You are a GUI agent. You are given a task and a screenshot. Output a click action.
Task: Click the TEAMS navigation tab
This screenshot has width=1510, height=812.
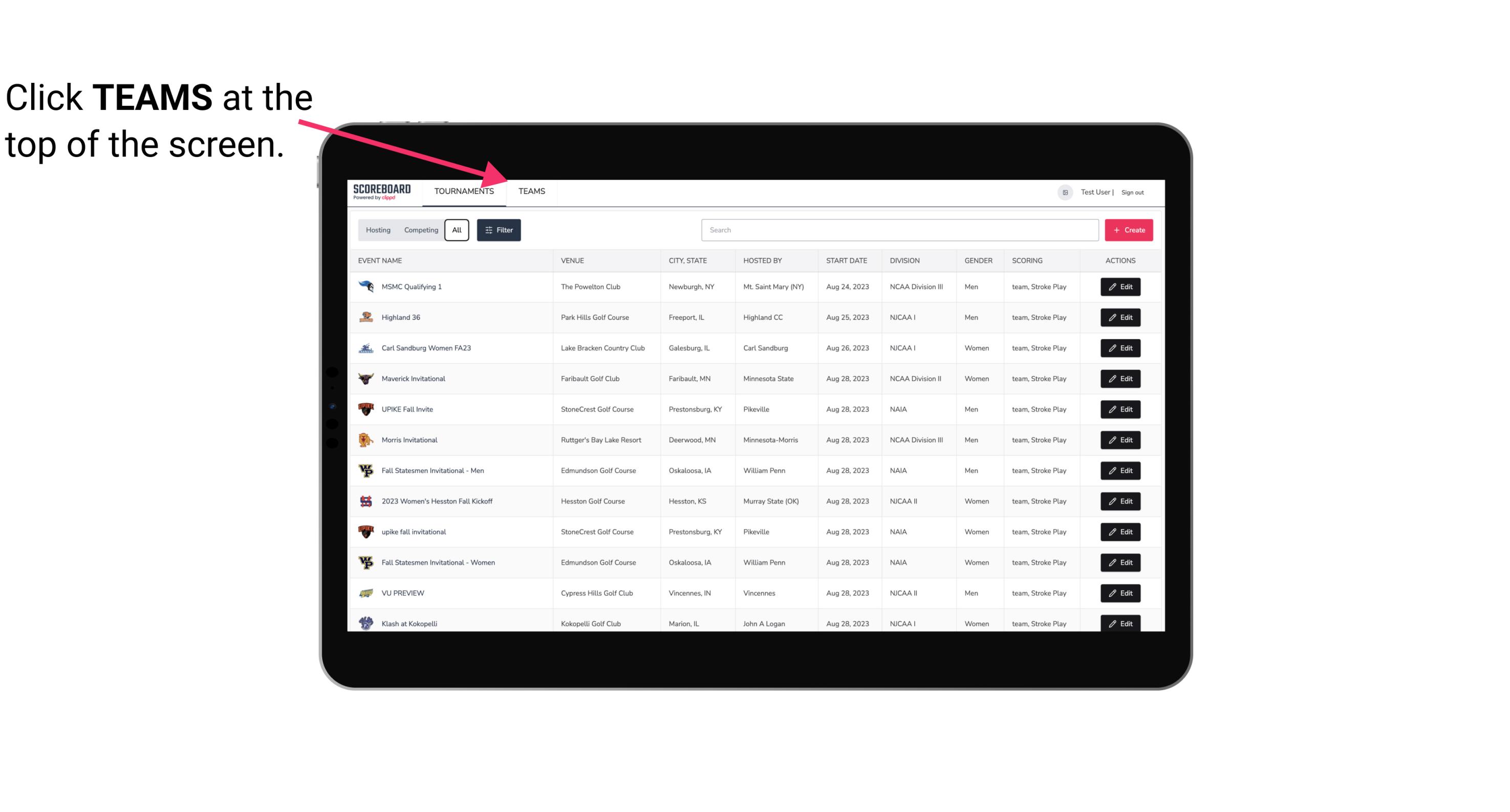tap(530, 191)
